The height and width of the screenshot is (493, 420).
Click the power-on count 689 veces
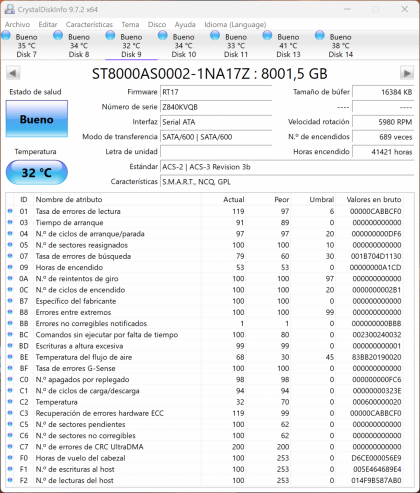pyautogui.click(x=383, y=137)
